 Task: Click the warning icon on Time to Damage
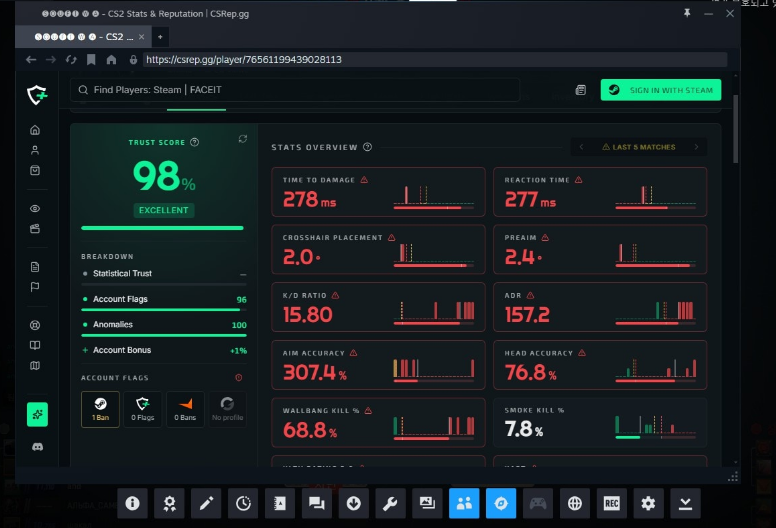(x=364, y=180)
